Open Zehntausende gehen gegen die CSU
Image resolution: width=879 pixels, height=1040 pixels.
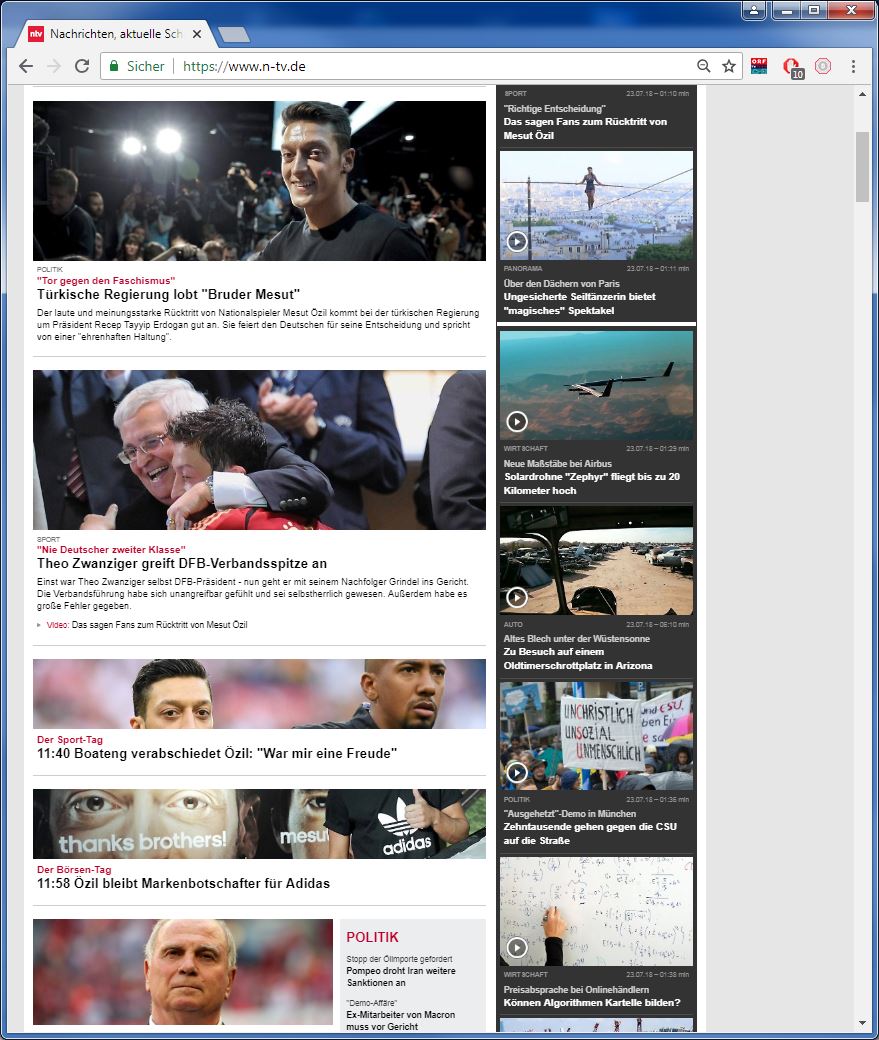pos(590,834)
